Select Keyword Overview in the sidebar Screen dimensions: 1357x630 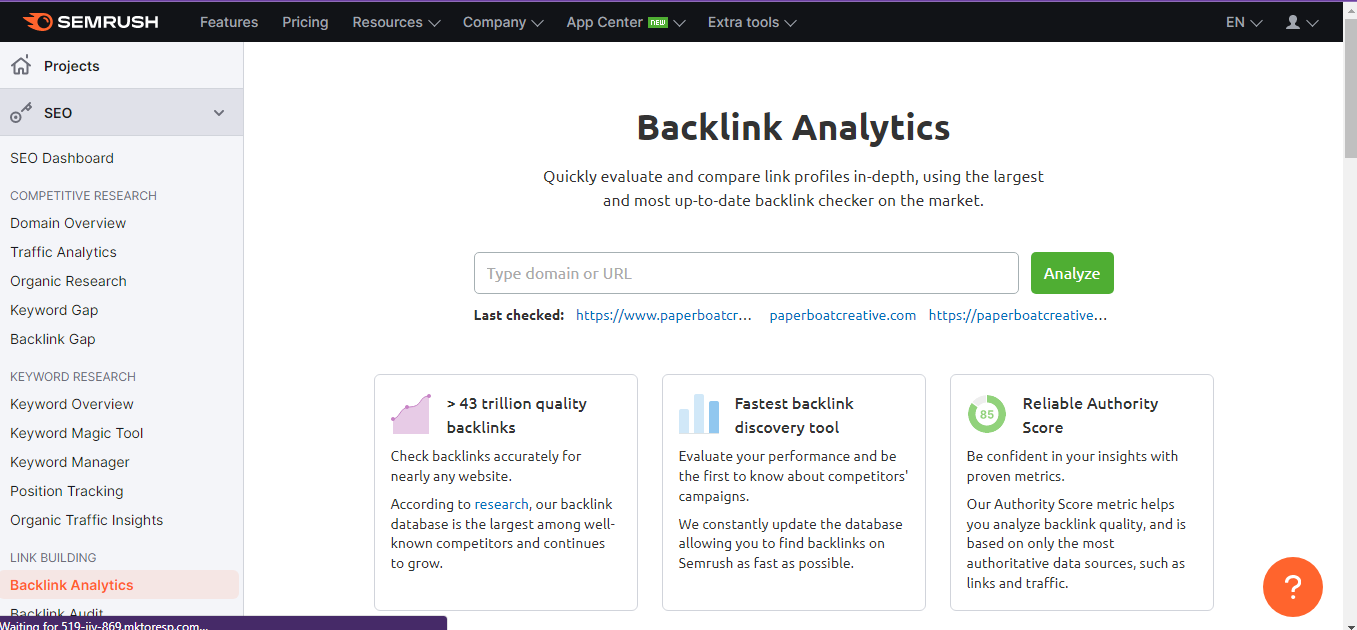click(x=72, y=404)
